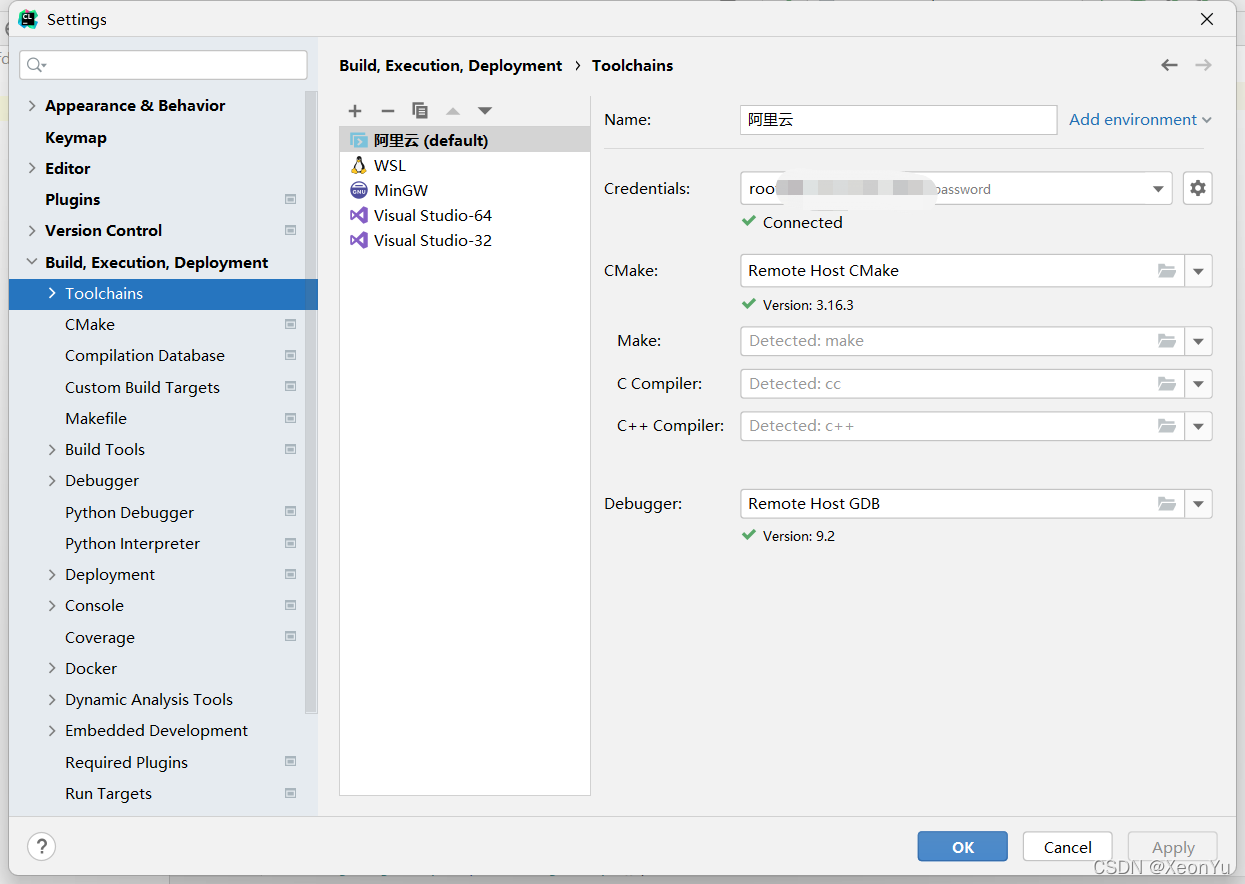
Task: Click the settings search field
Action: tap(163, 65)
